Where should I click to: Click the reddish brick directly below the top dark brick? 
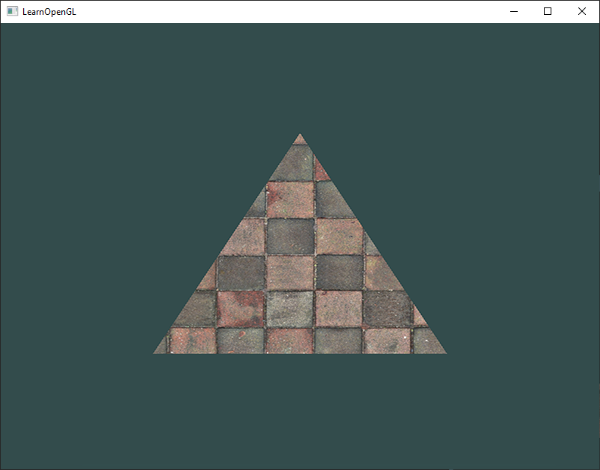pos(290,200)
